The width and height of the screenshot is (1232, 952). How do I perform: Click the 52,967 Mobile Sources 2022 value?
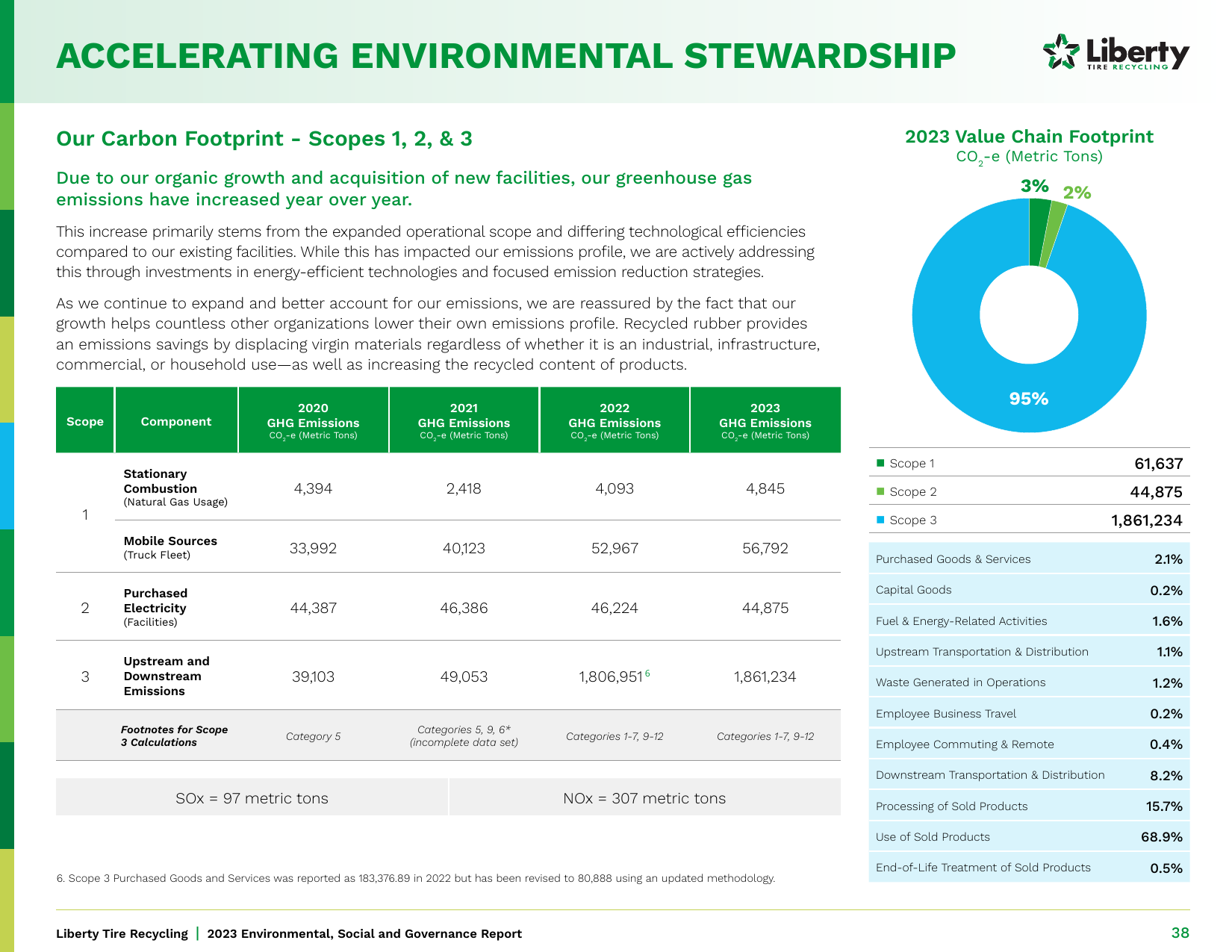pyautogui.click(x=615, y=548)
